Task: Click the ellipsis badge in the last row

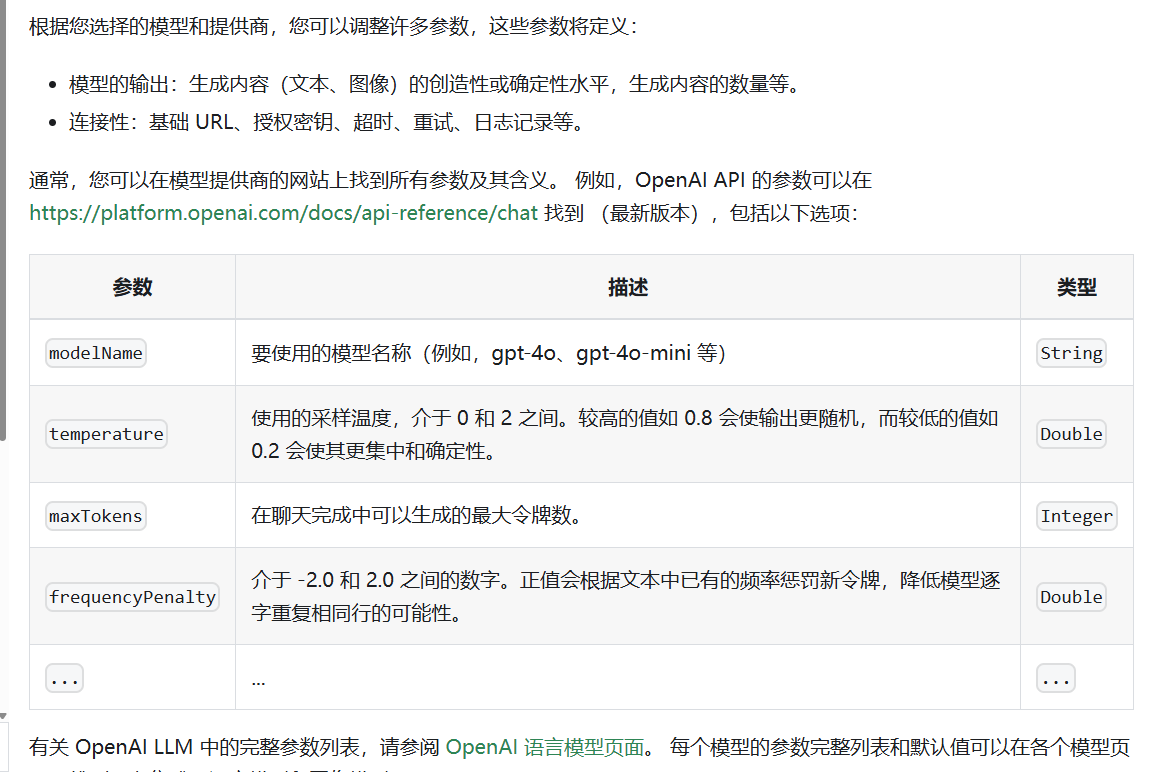Action: 64,677
